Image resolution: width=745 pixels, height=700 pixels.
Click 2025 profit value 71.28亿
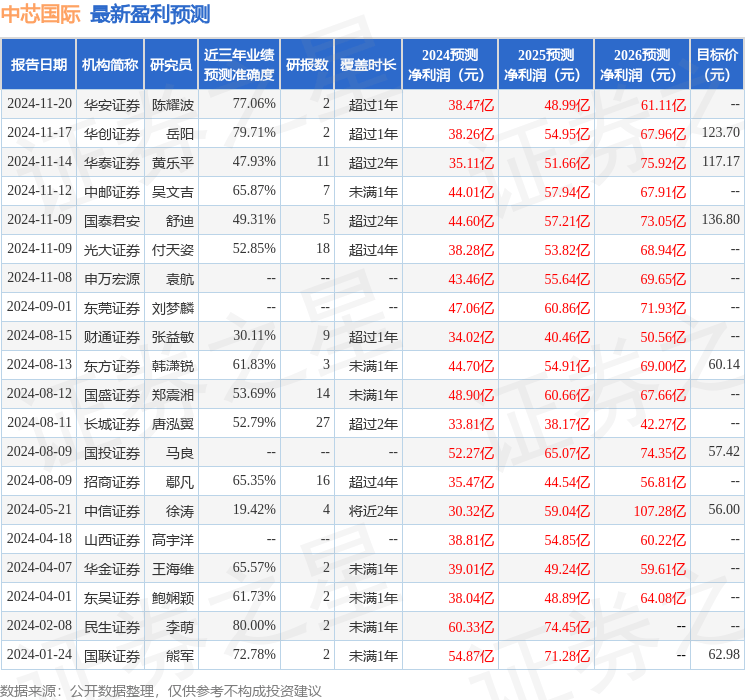pyautogui.click(x=567, y=656)
